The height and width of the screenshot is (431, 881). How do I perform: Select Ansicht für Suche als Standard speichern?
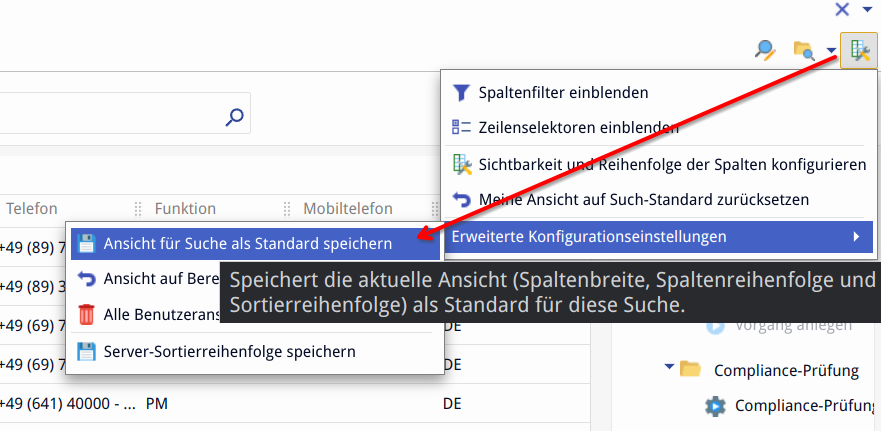click(x=247, y=243)
